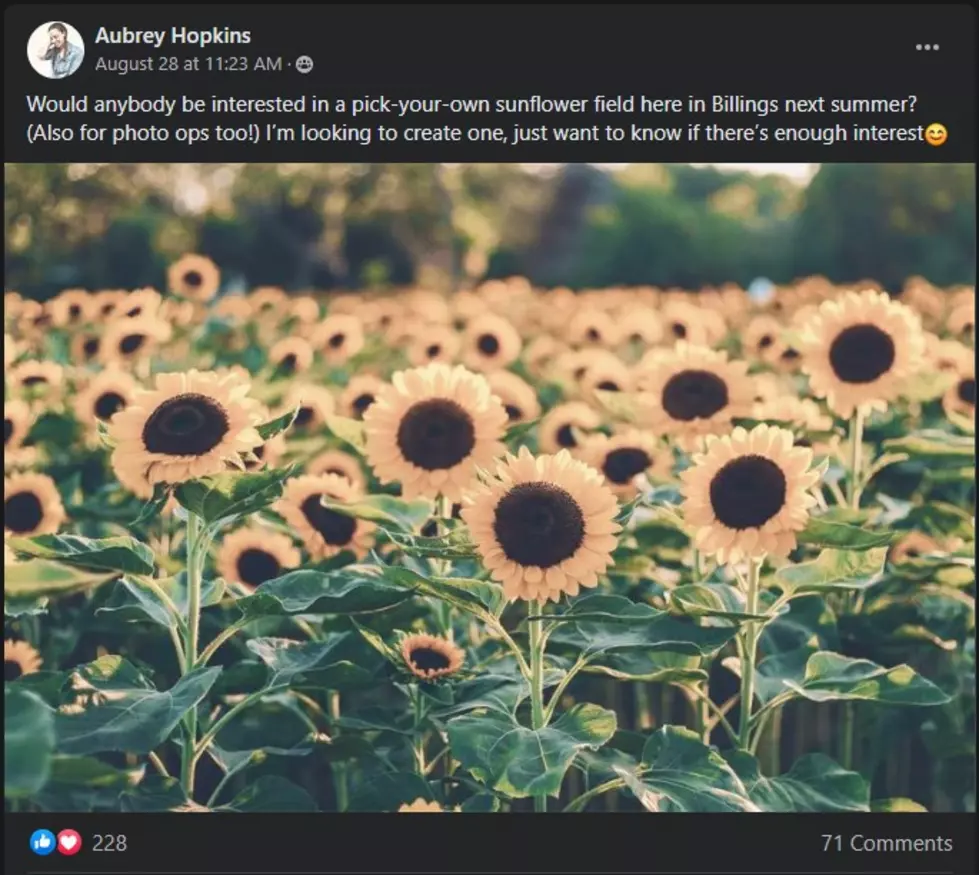Click the blue thumbs-up Like reaction icon

pyautogui.click(x=42, y=842)
